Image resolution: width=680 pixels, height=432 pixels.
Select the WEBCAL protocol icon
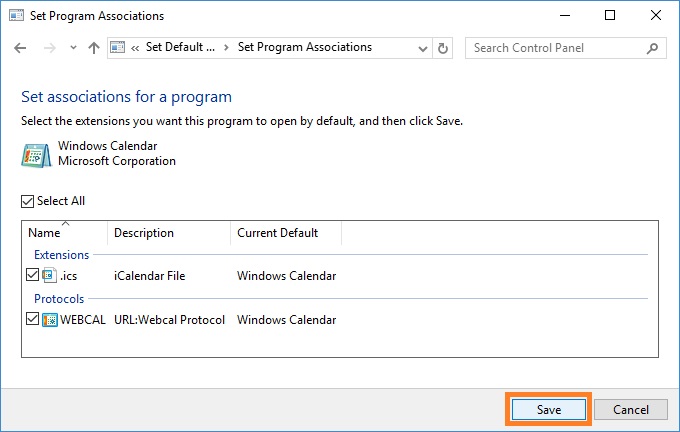point(50,320)
